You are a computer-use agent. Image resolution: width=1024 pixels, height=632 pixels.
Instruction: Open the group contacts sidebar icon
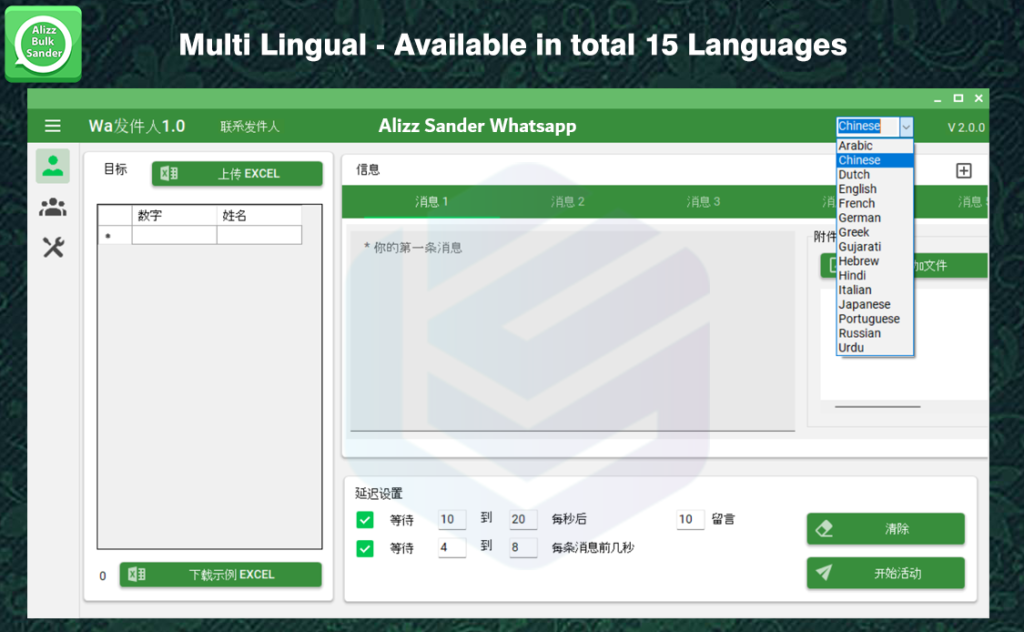(x=53, y=207)
